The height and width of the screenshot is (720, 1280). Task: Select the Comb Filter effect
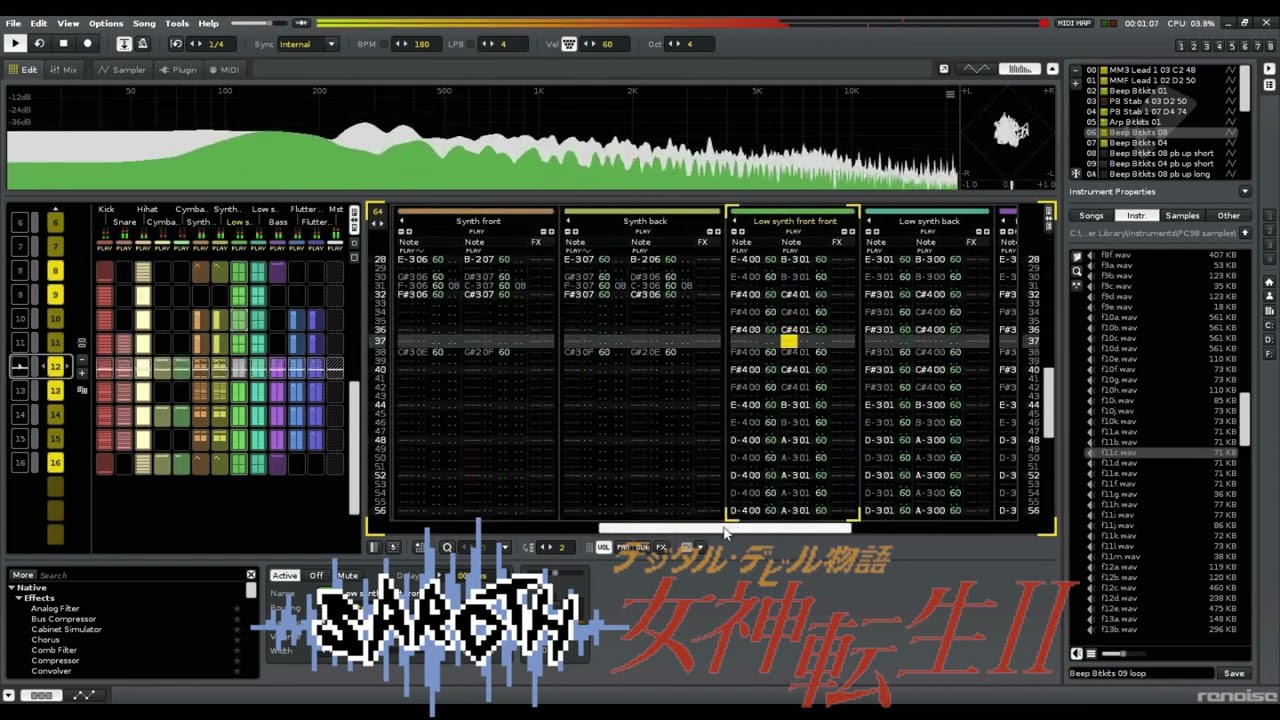coord(54,650)
